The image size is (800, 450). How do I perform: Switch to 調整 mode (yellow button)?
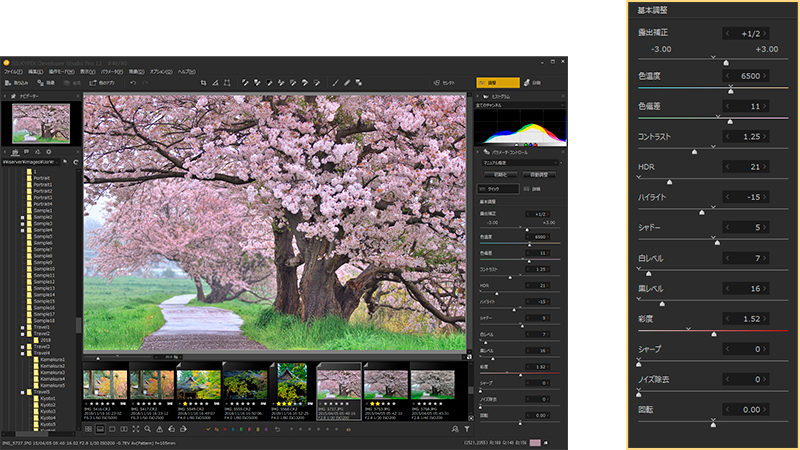[x=497, y=83]
